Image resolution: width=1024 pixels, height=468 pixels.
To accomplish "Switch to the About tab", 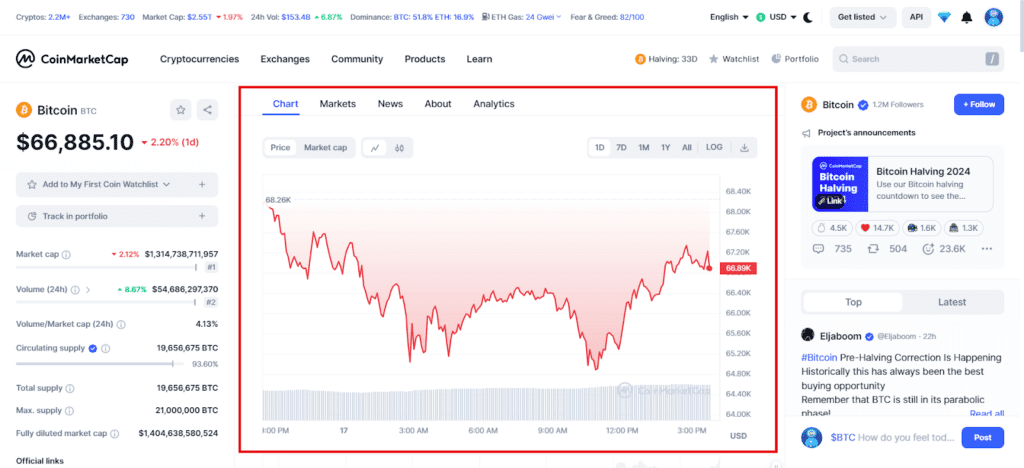I will [438, 104].
